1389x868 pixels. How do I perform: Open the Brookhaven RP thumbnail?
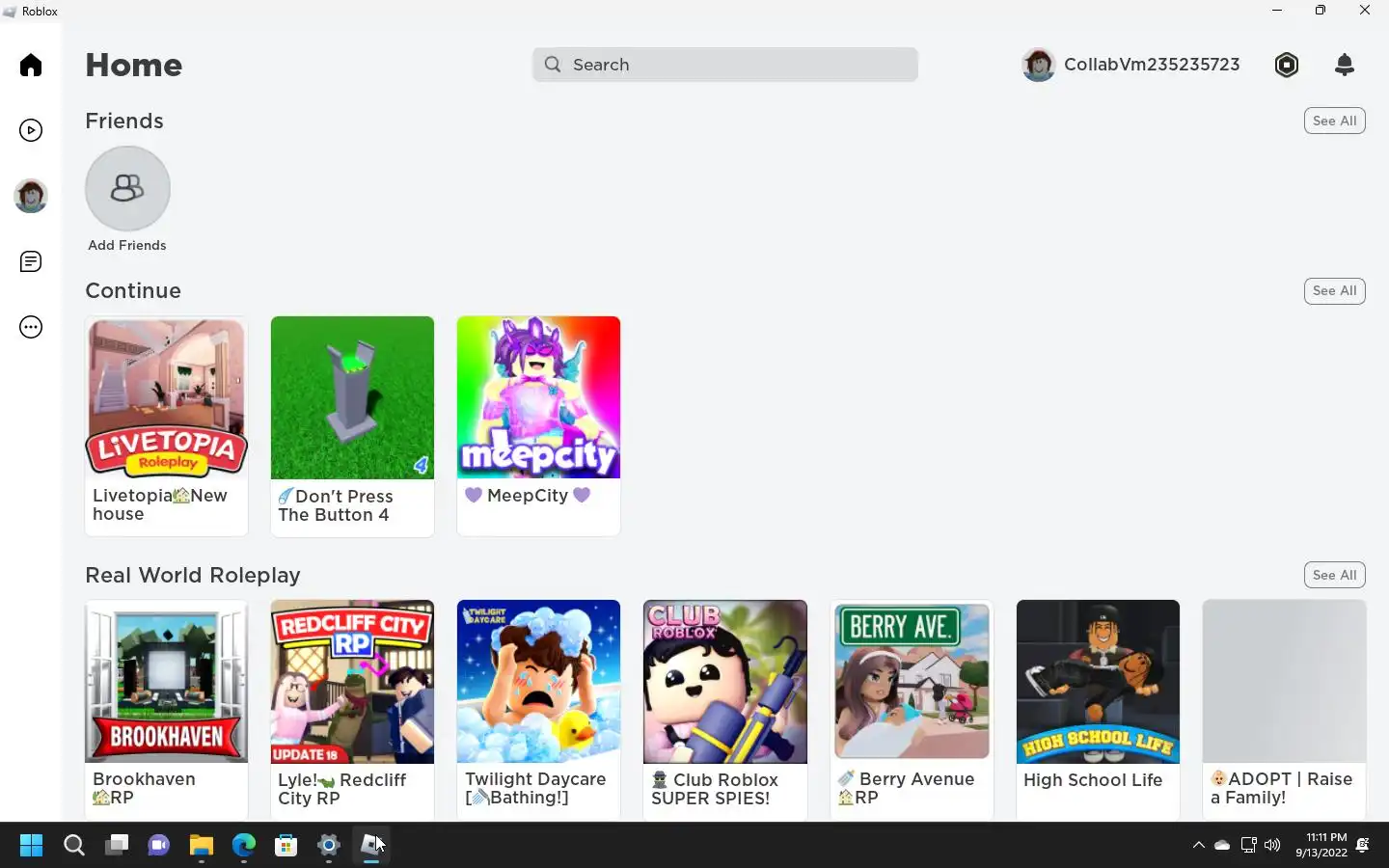point(166,681)
